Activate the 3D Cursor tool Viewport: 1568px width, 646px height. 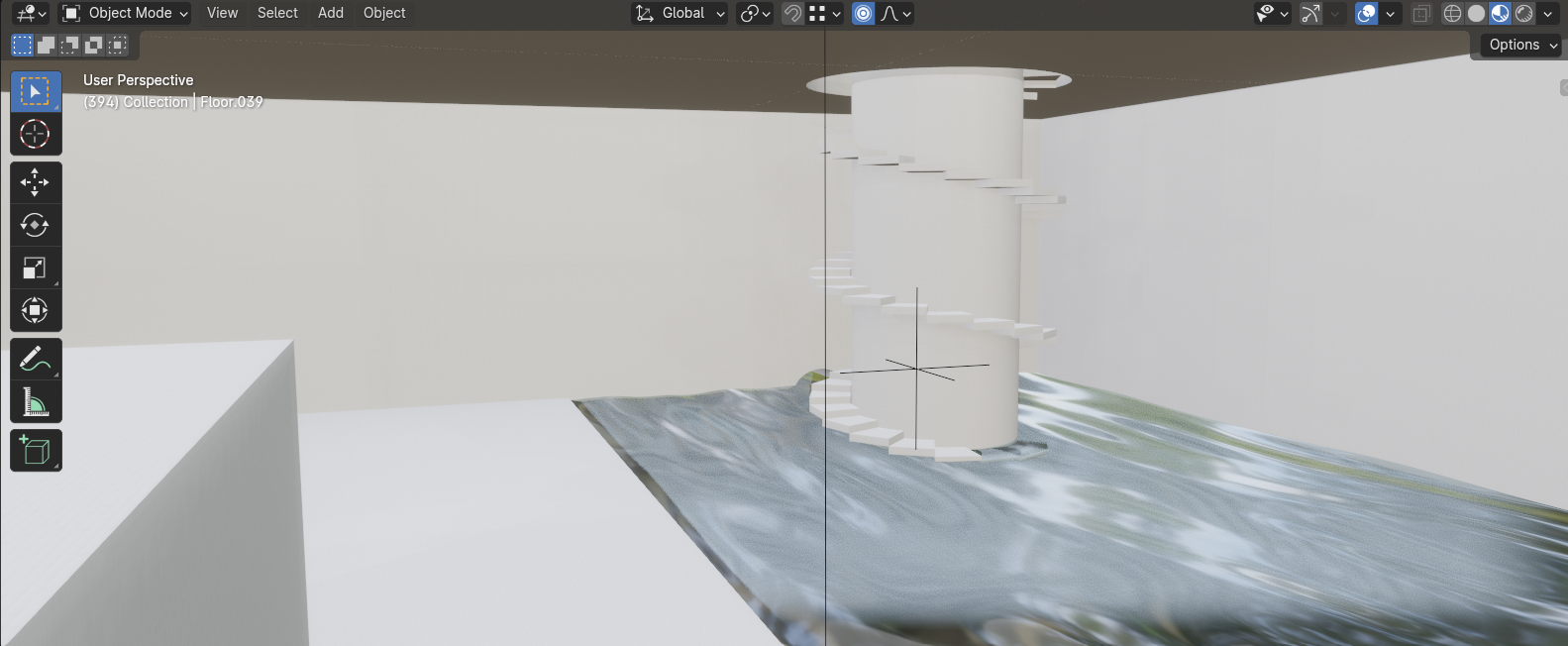point(36,134)
